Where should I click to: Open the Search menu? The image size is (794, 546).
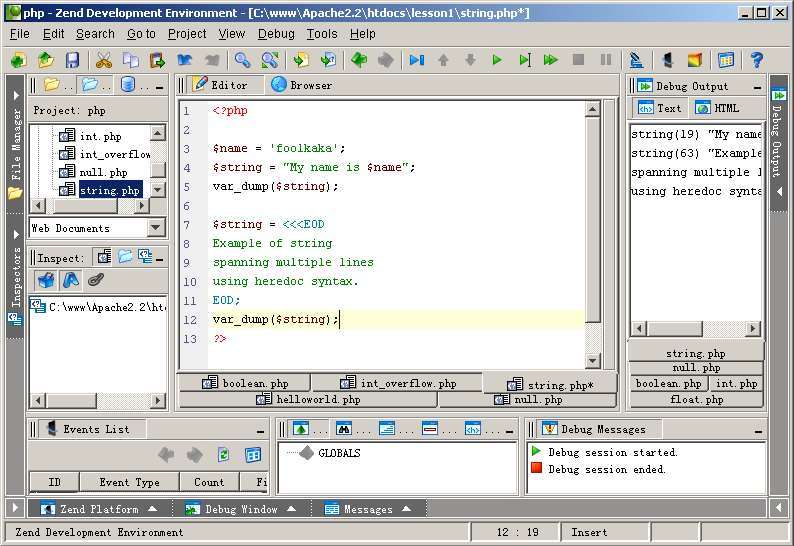pyautogui.click(x=95, y=34)
